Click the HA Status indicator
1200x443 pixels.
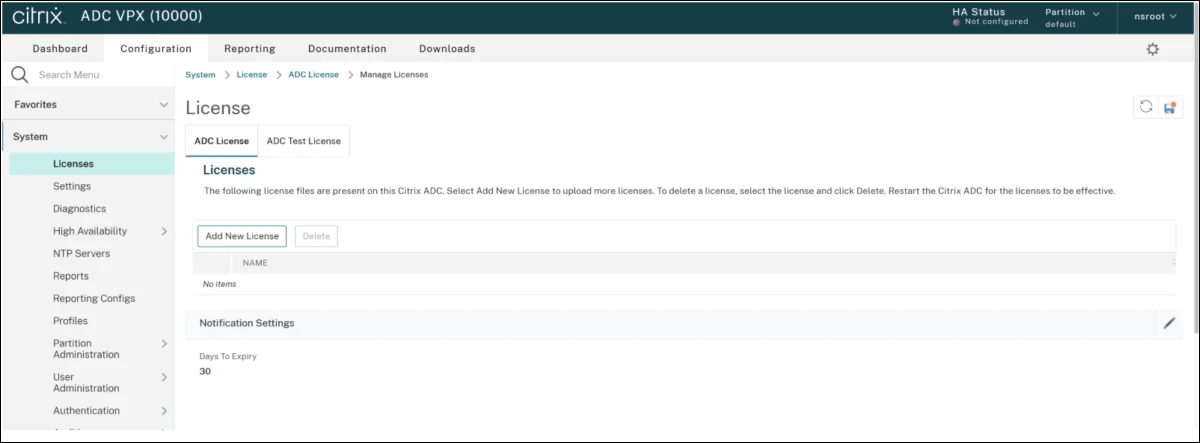(x=989, y=16)
